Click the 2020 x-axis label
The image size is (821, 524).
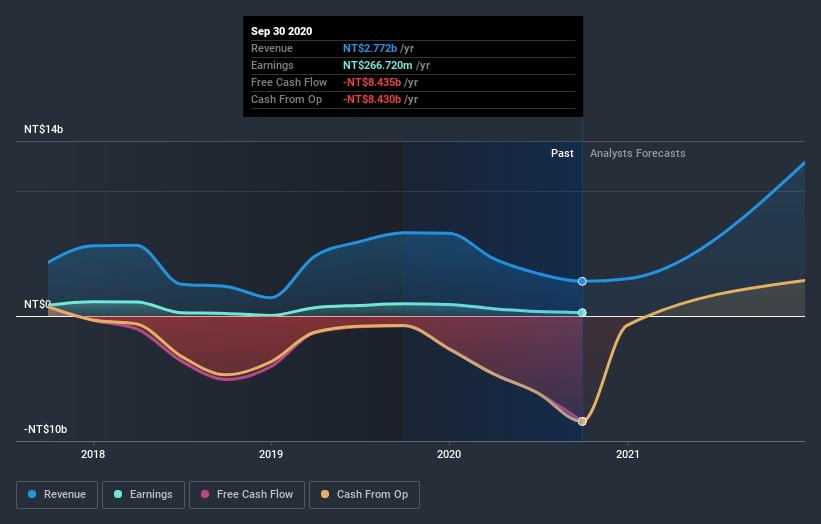(x=449, y=454)
